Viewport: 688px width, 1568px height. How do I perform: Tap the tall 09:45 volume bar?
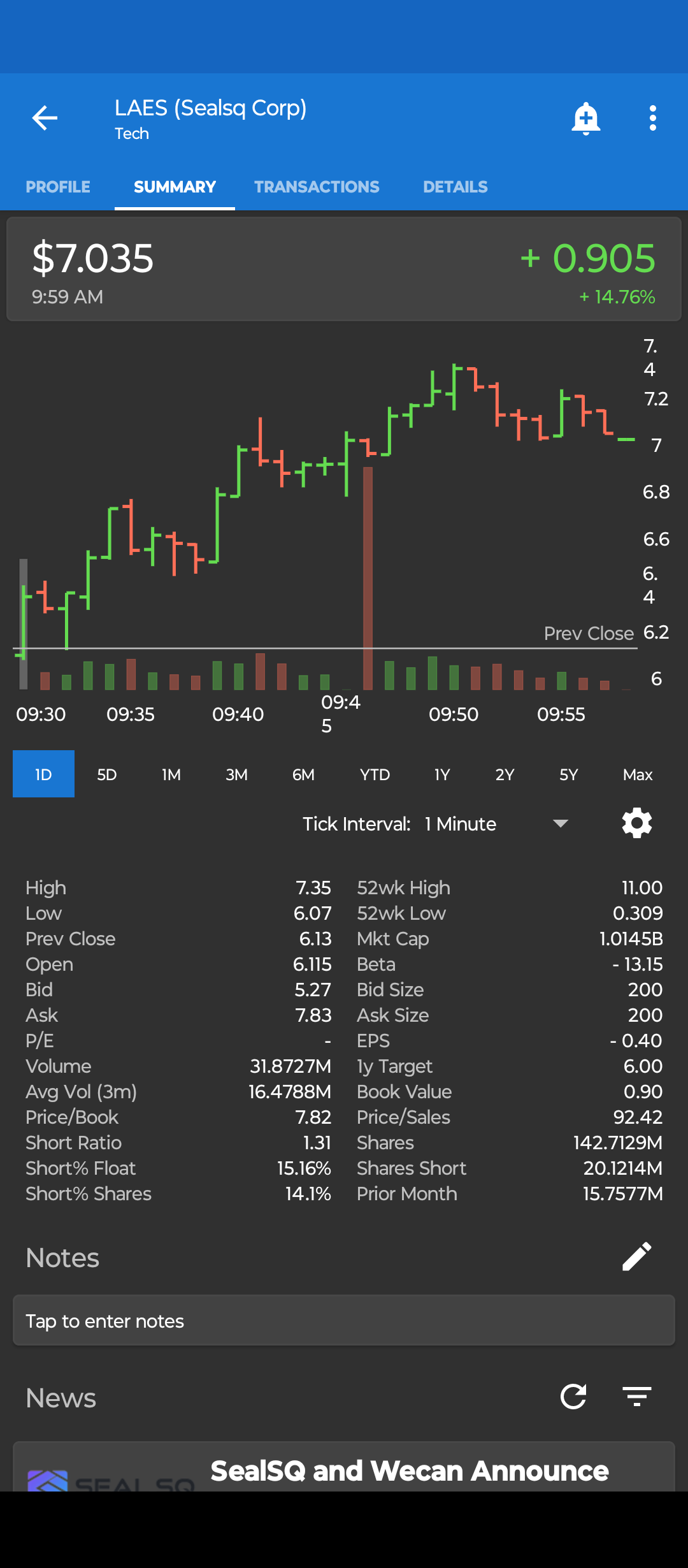pyautogui.click(x=368, y=577)
